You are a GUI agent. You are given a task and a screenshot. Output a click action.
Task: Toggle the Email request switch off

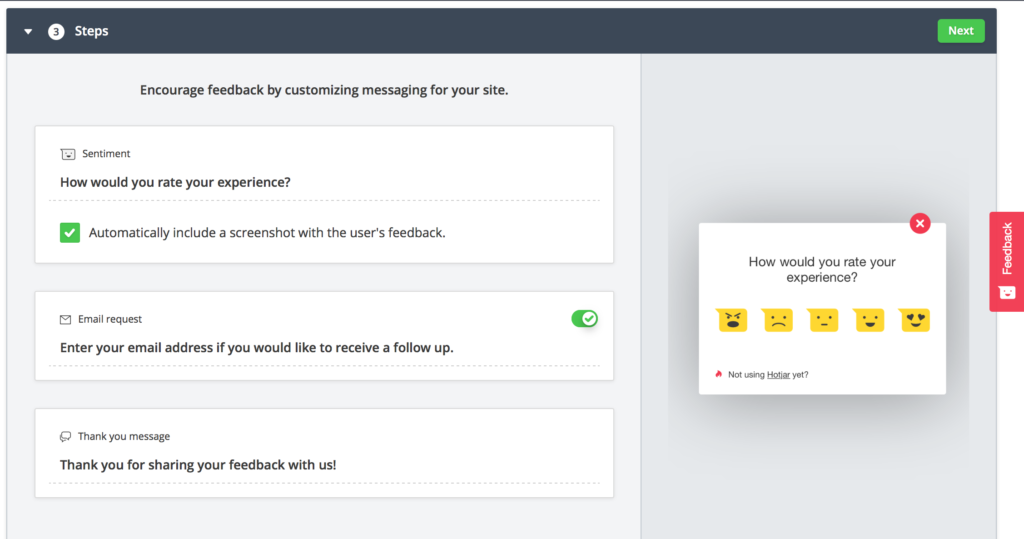click(x=584, y=318)
